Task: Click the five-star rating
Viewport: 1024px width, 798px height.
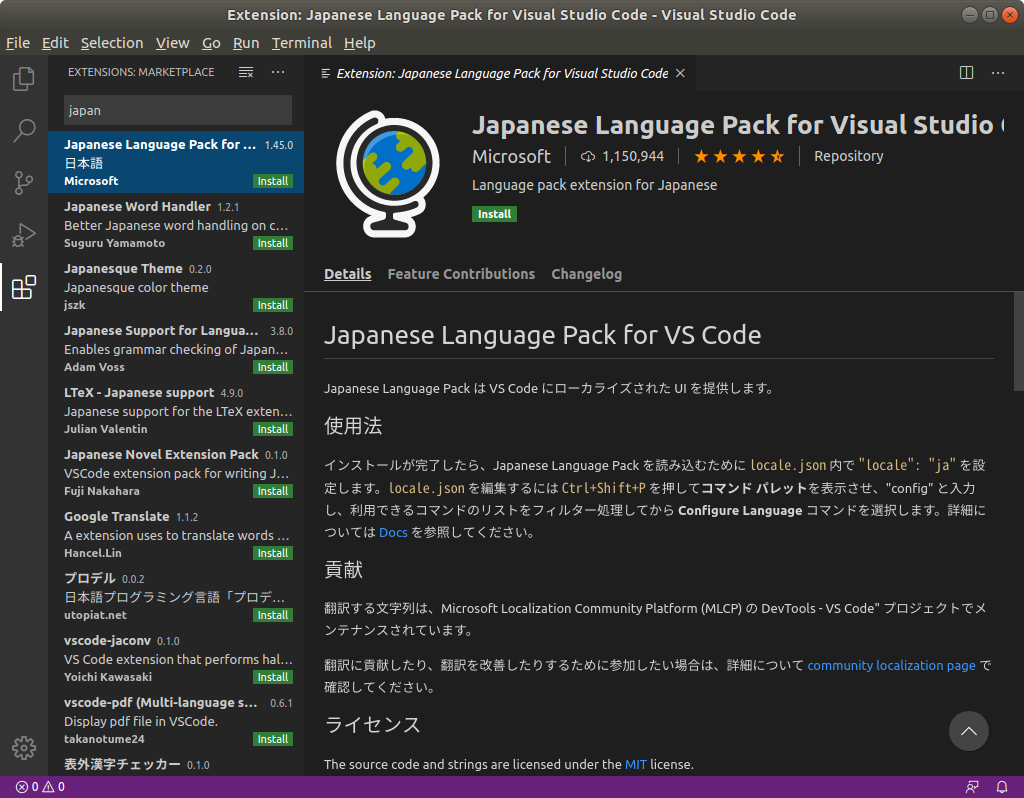Action: coord(739,157)
